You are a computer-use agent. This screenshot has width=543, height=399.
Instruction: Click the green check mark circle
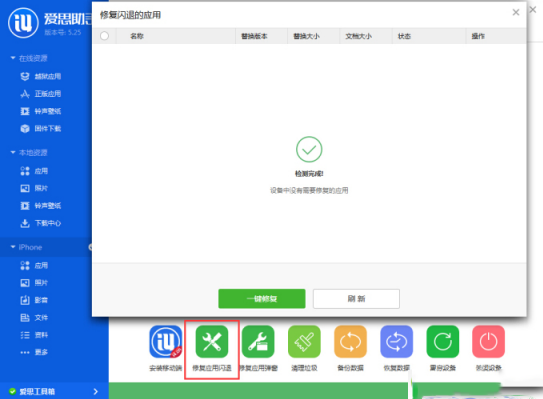tap(309, 149)
